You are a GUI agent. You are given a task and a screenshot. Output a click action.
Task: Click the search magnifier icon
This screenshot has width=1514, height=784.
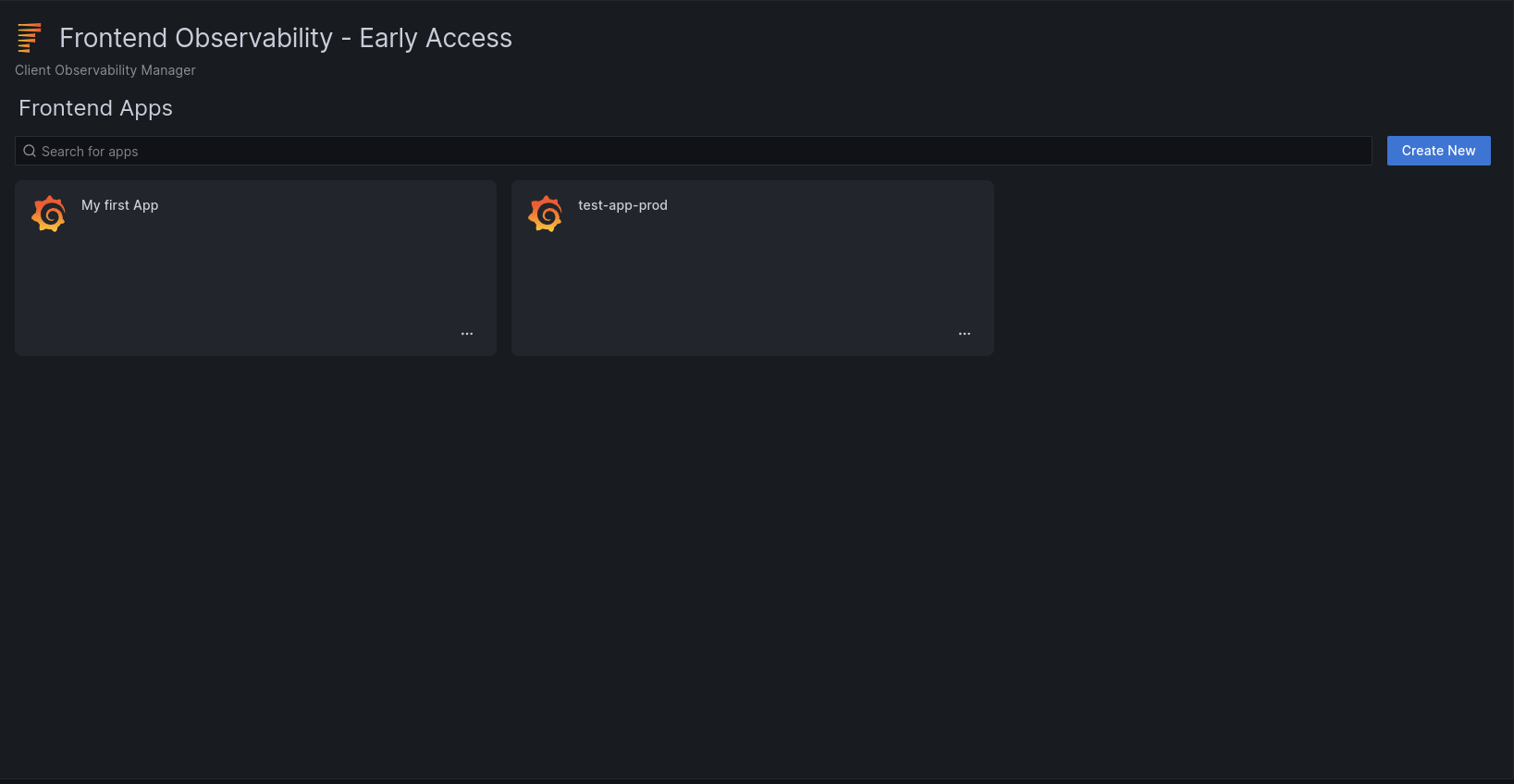pos(30,151)
